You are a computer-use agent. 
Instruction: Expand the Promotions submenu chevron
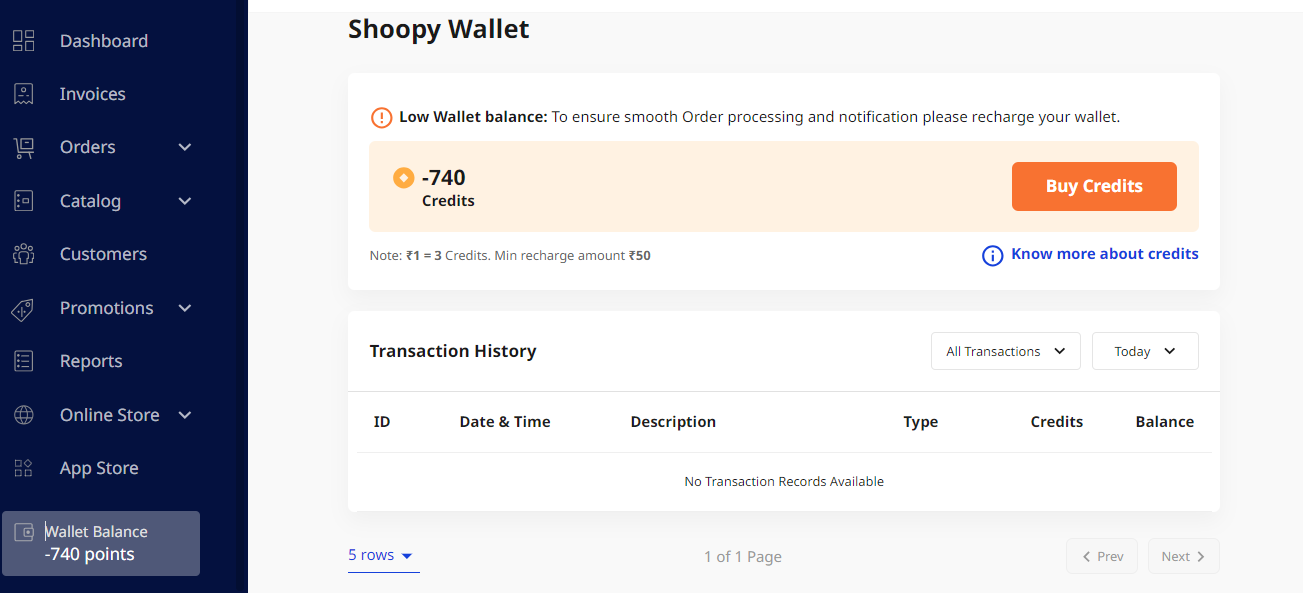click(185, 308)
